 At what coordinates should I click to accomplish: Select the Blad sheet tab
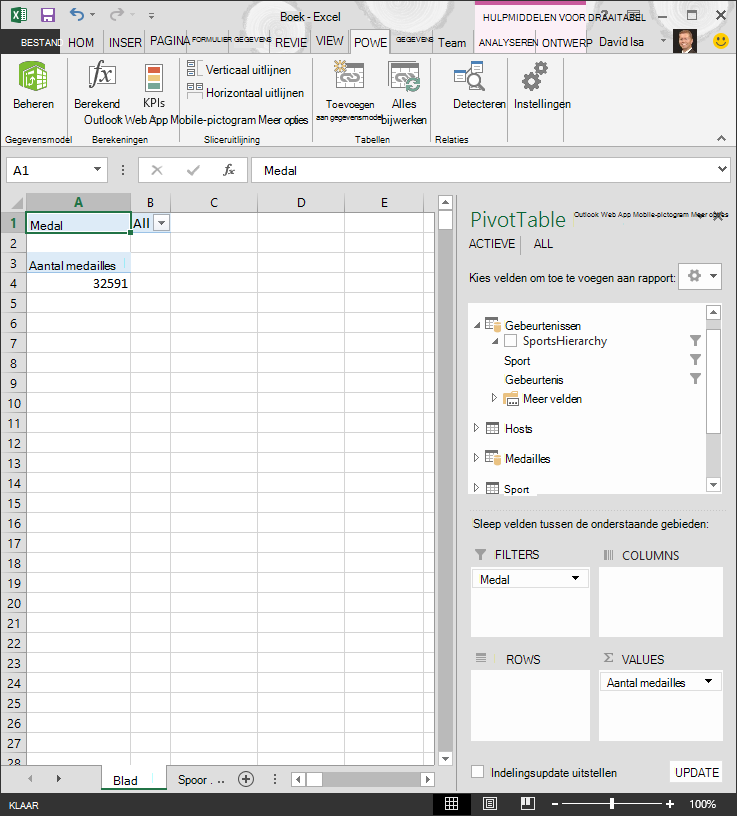coord(134,779)
